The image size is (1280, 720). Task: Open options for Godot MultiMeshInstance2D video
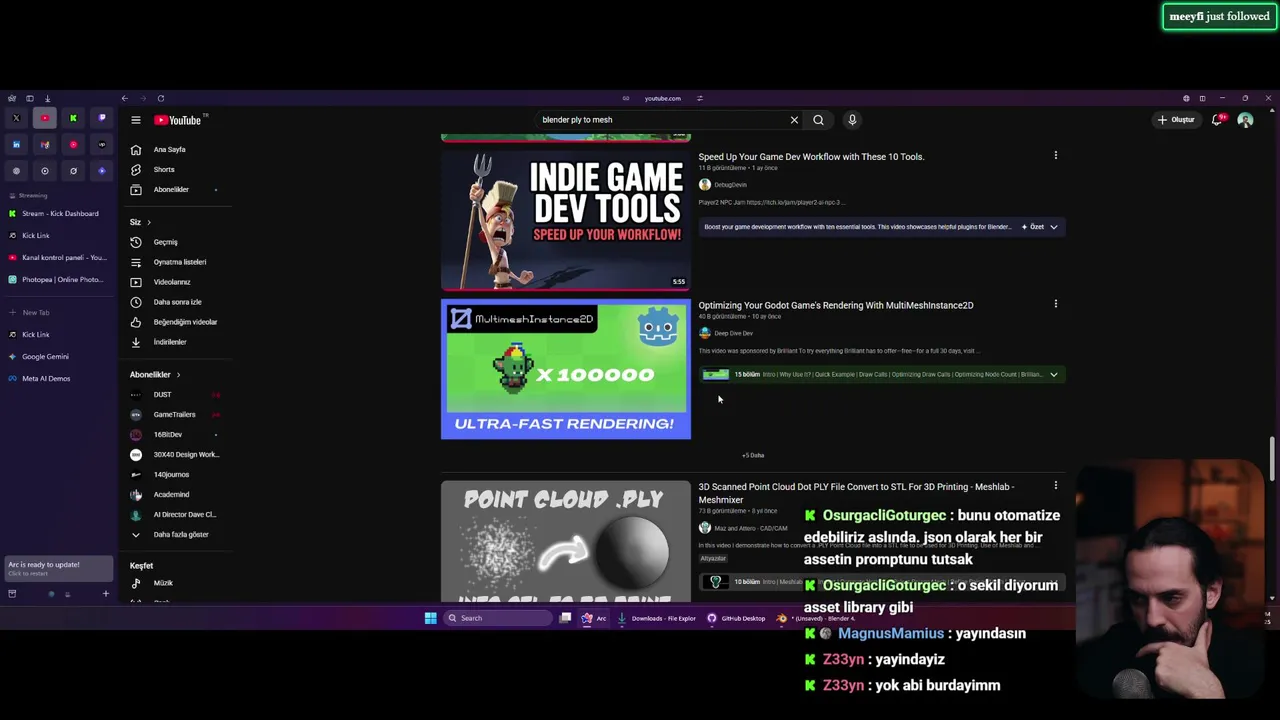click(1055, 304)
